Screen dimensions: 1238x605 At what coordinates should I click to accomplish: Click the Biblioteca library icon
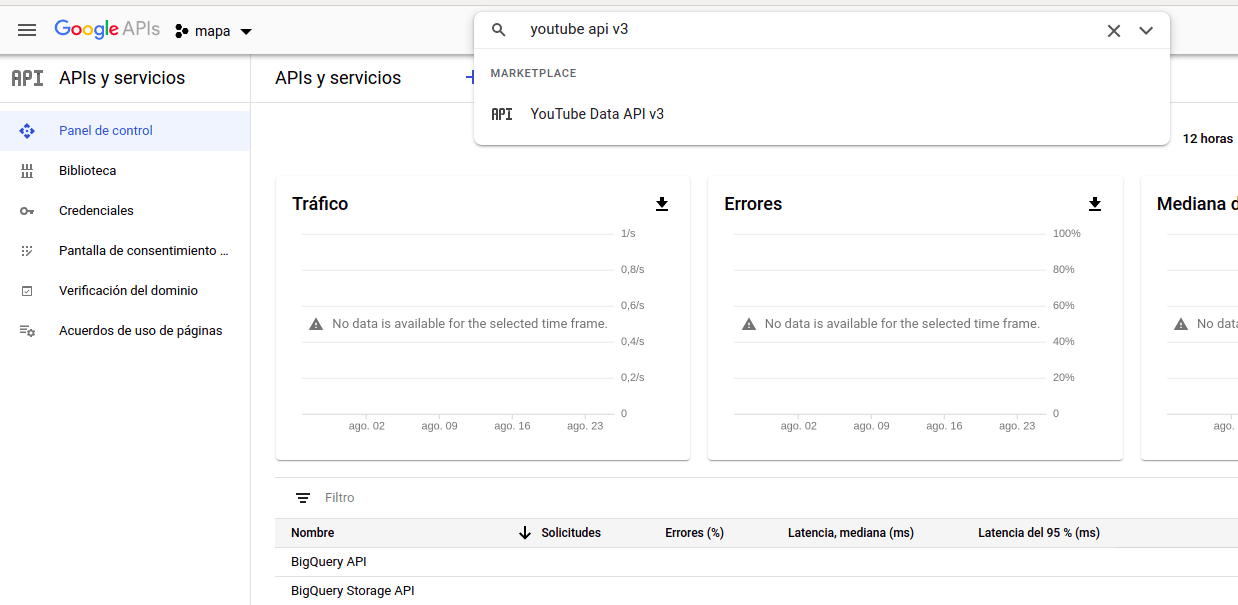click(x=27, y=171)
